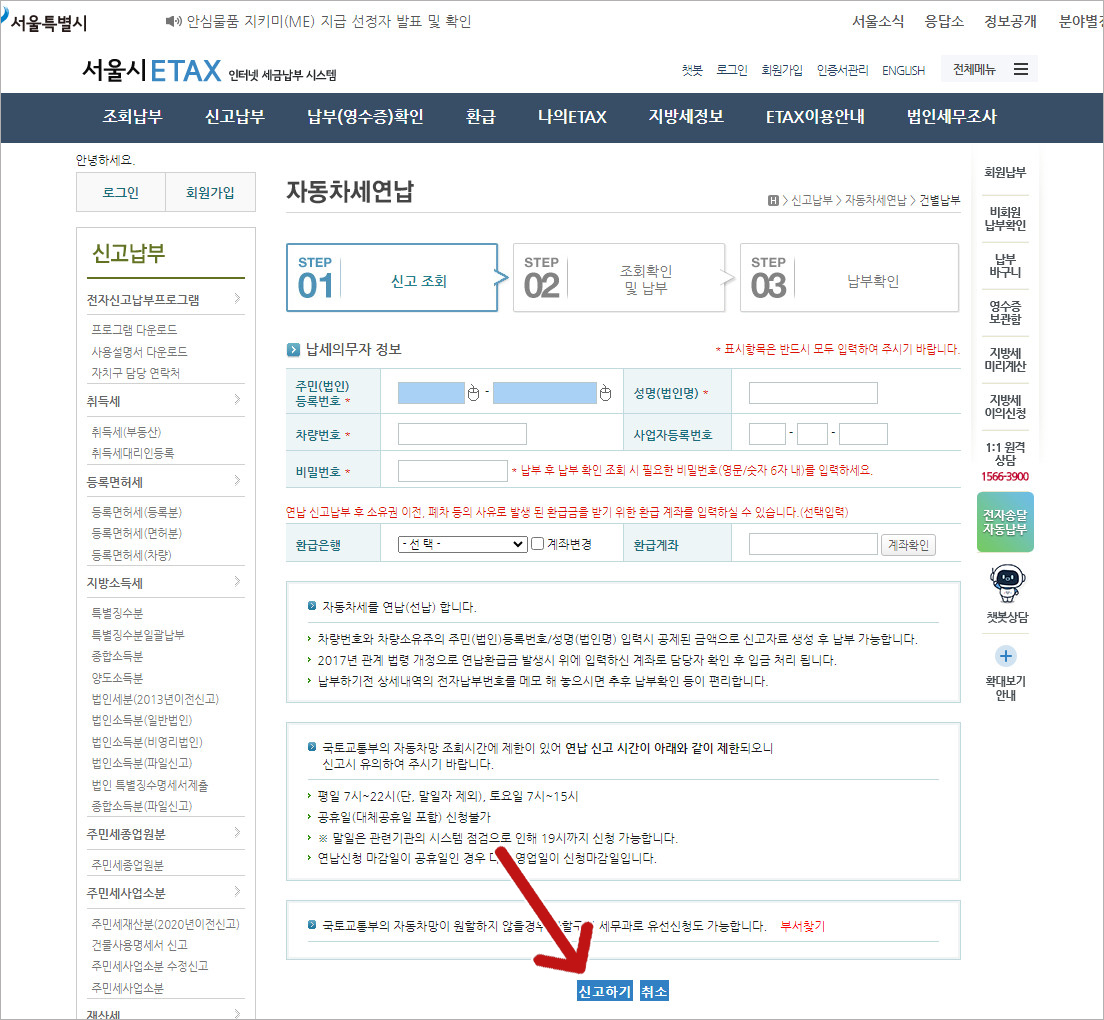Open the 챗봇상담 robot icon
Viewport: 1104px width, 1020px height.
pos(1006,583)
